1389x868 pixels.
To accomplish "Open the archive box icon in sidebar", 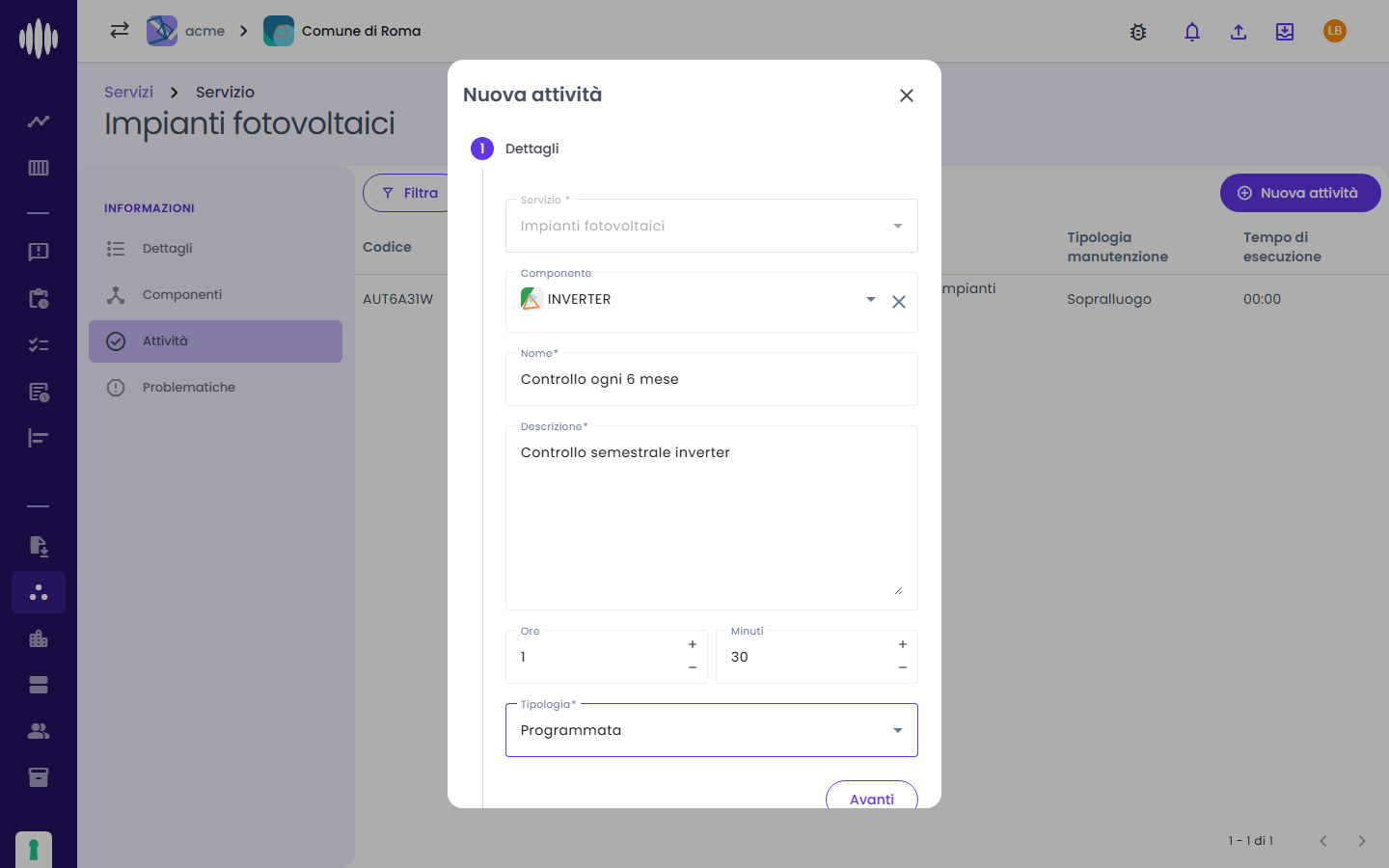I will [x=39, y=777].
